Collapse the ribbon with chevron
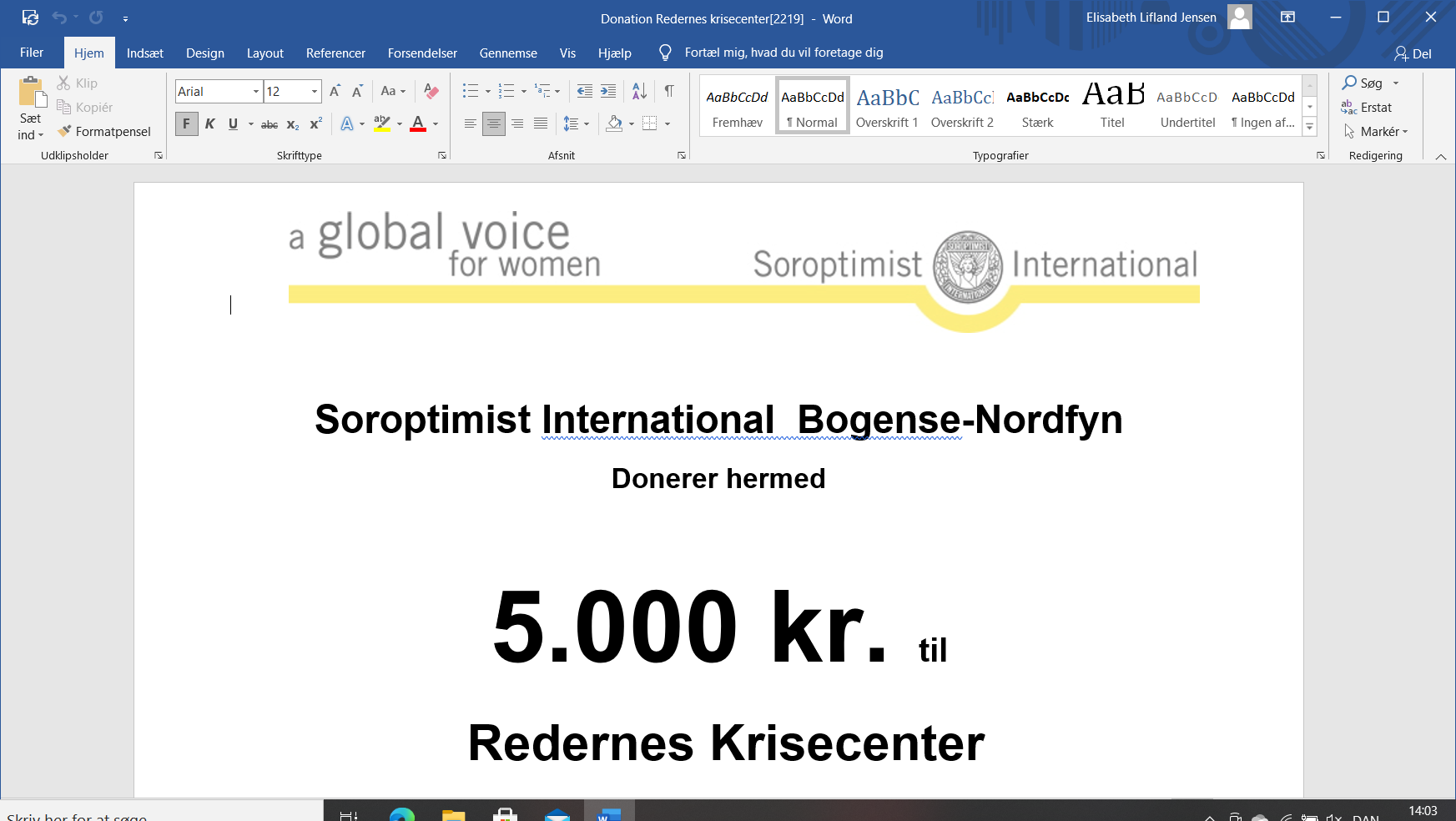The width and height of the screenshot is (1456, 821). pyautogui.click(x=1441, y=156)
